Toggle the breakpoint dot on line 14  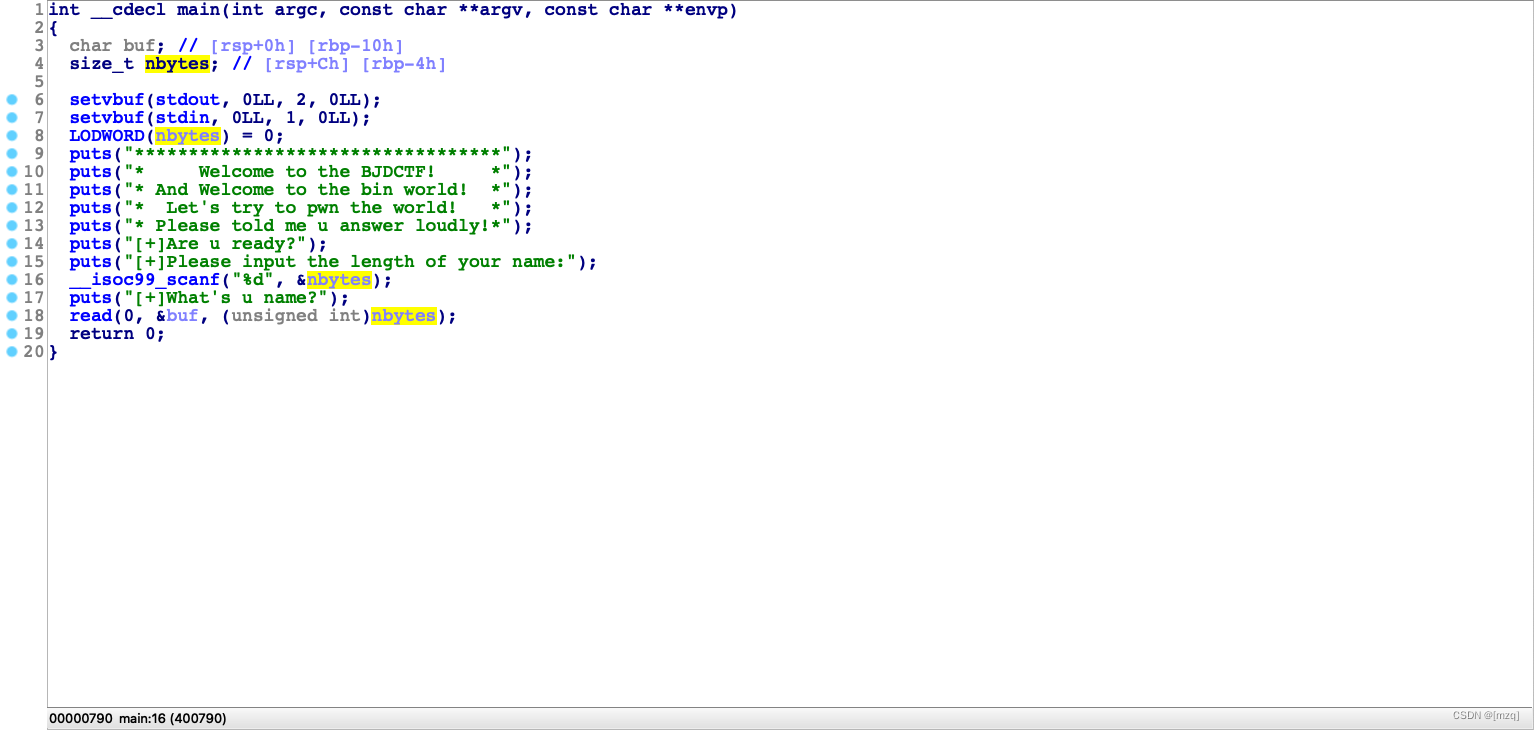point(12,244)
